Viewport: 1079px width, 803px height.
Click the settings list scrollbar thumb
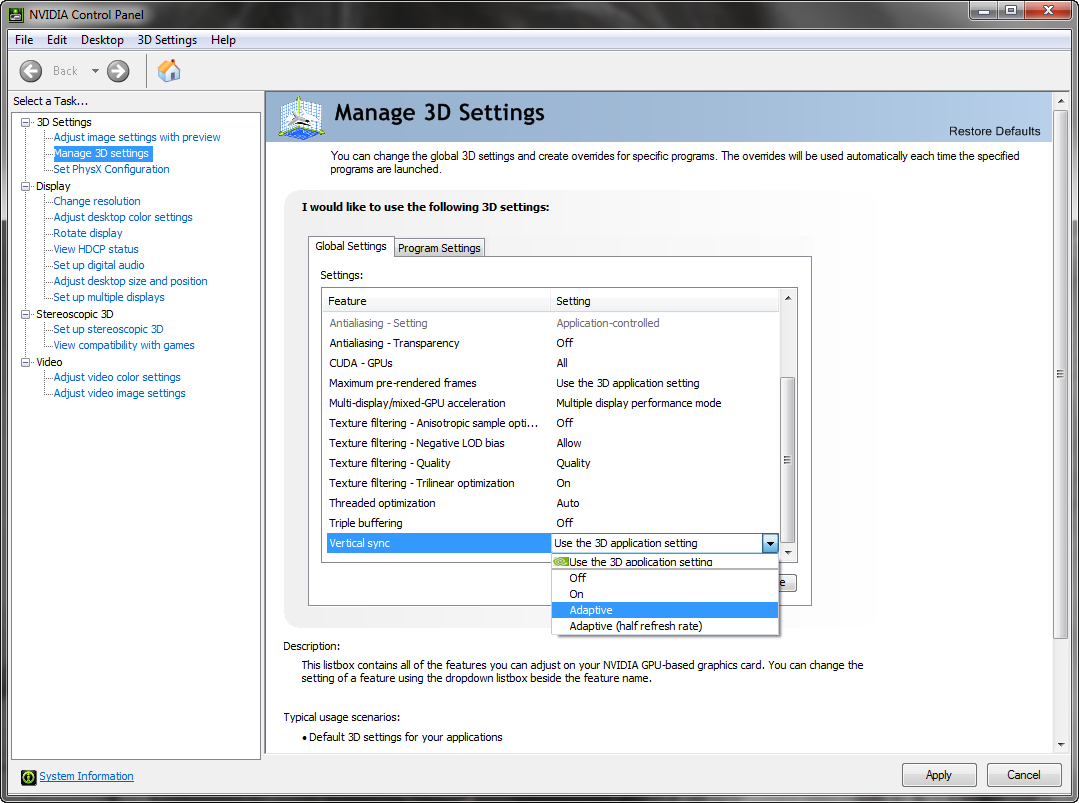click(x=788, y=460)
